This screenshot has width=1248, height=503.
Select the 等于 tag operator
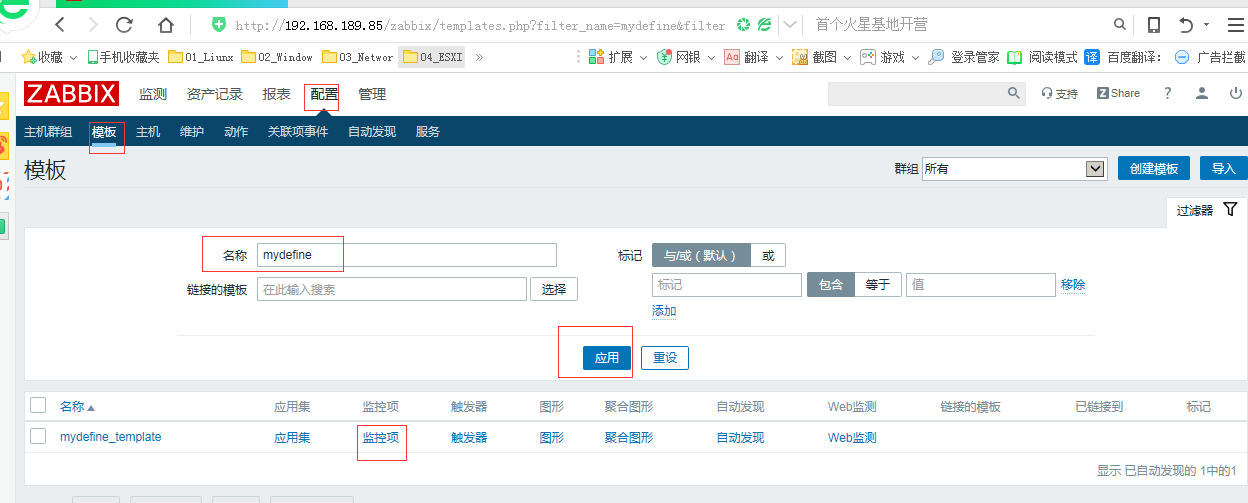878,285
